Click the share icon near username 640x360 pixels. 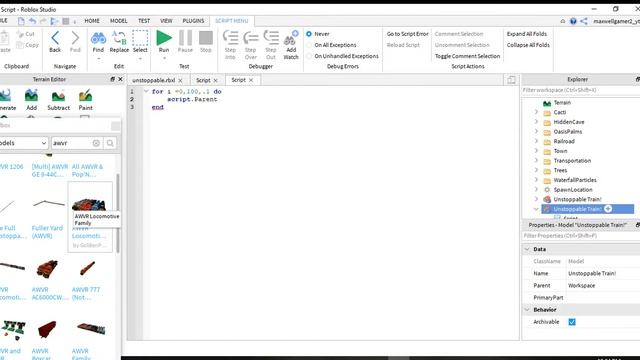point(584,21)
